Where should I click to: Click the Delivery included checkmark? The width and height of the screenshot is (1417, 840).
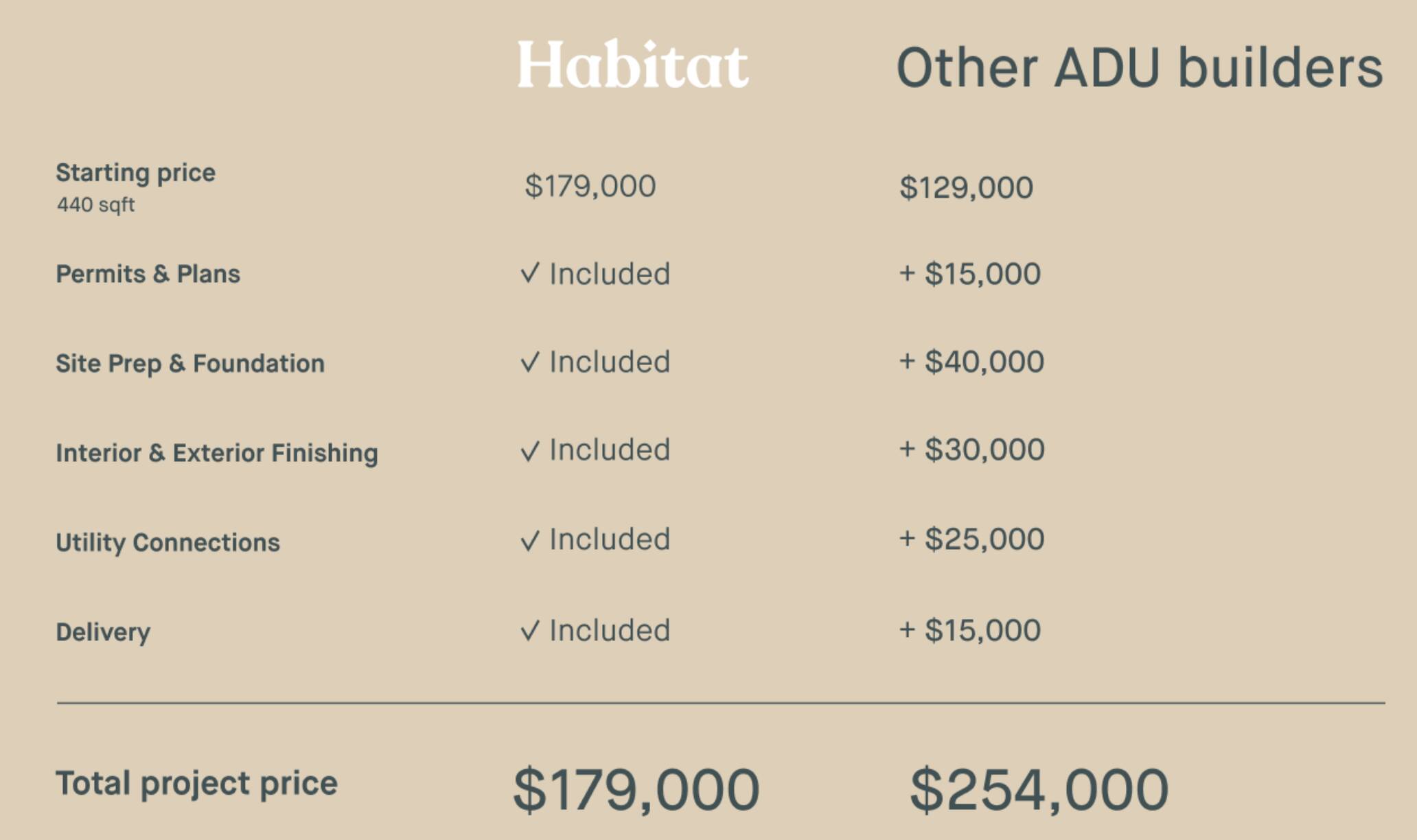[x=530, y=630]
